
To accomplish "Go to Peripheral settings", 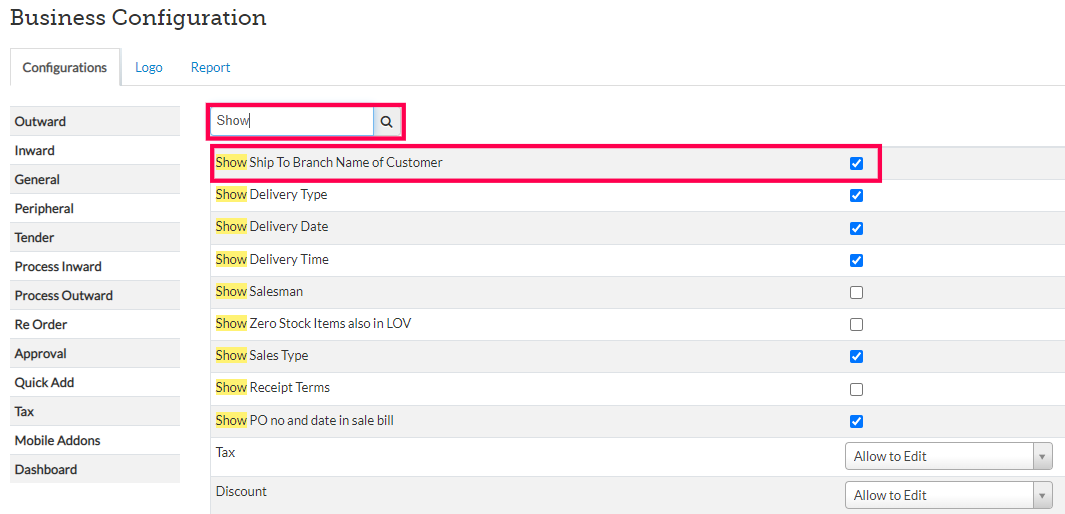I will click(44, 209).
